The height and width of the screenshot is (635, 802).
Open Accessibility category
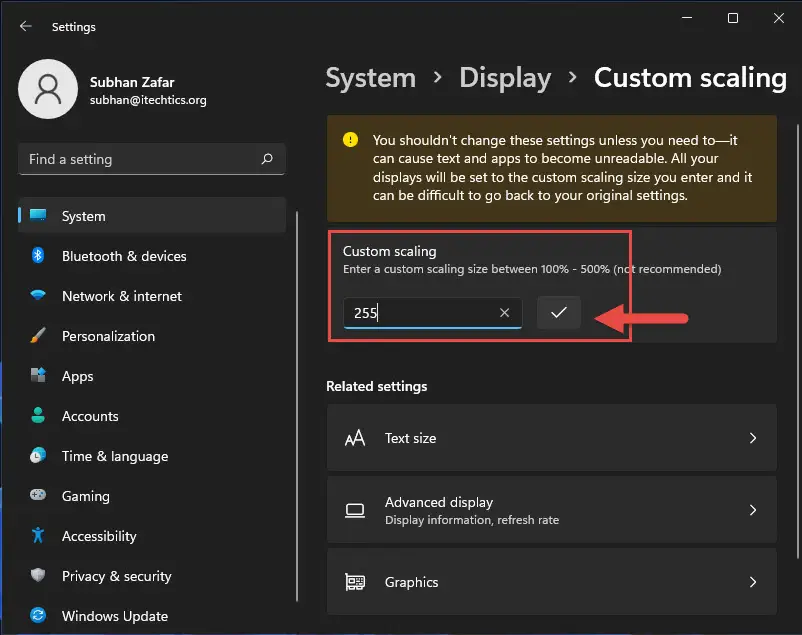point(152,536)
